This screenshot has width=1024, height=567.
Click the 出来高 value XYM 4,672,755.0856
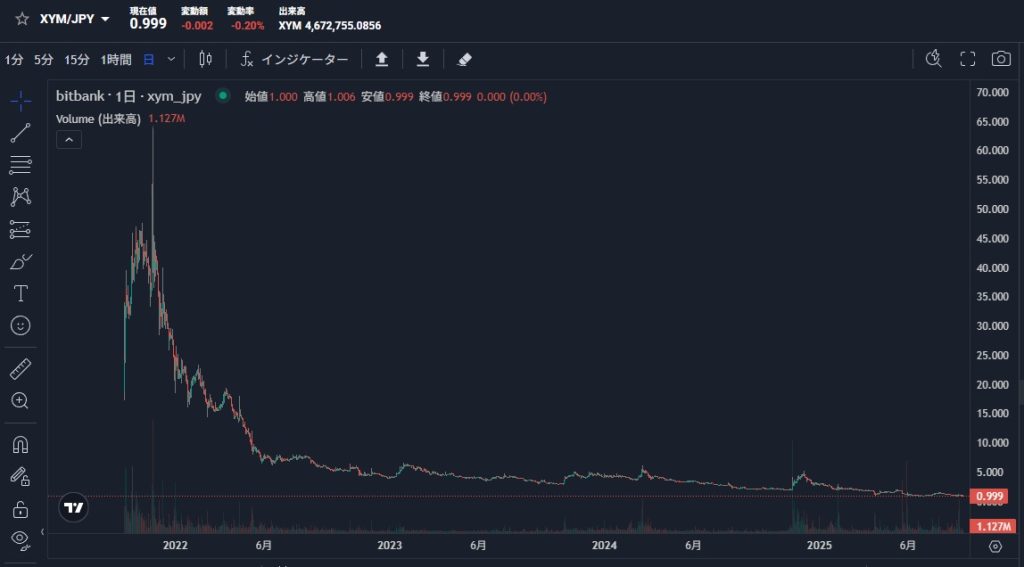click(330, 26)
